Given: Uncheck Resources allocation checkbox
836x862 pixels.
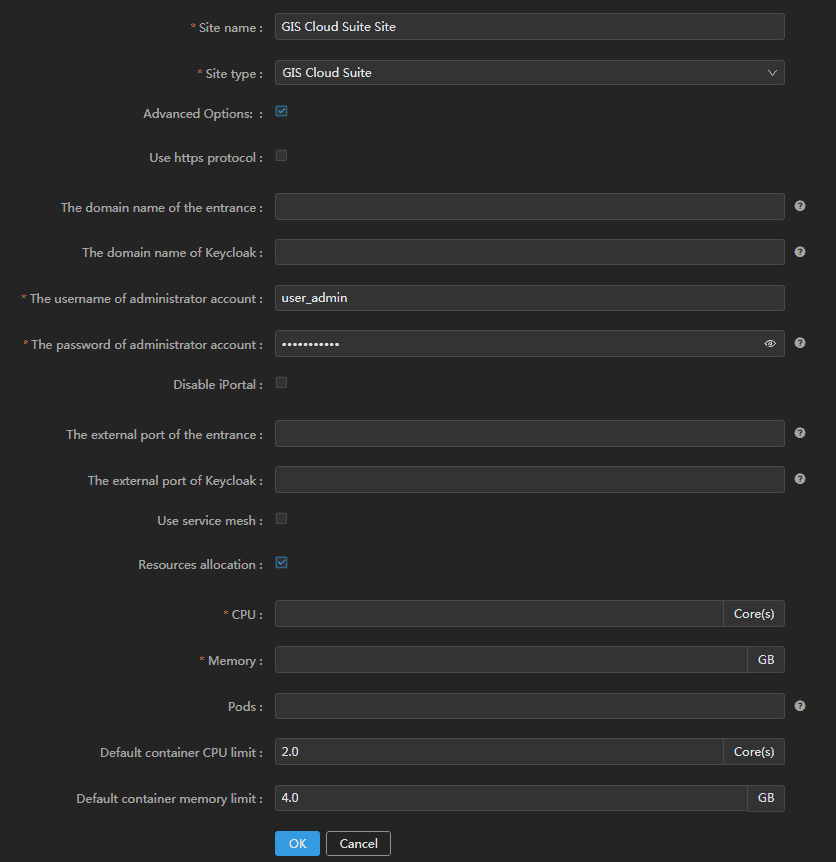Looking at the screenshot, I should pos(281,563).
